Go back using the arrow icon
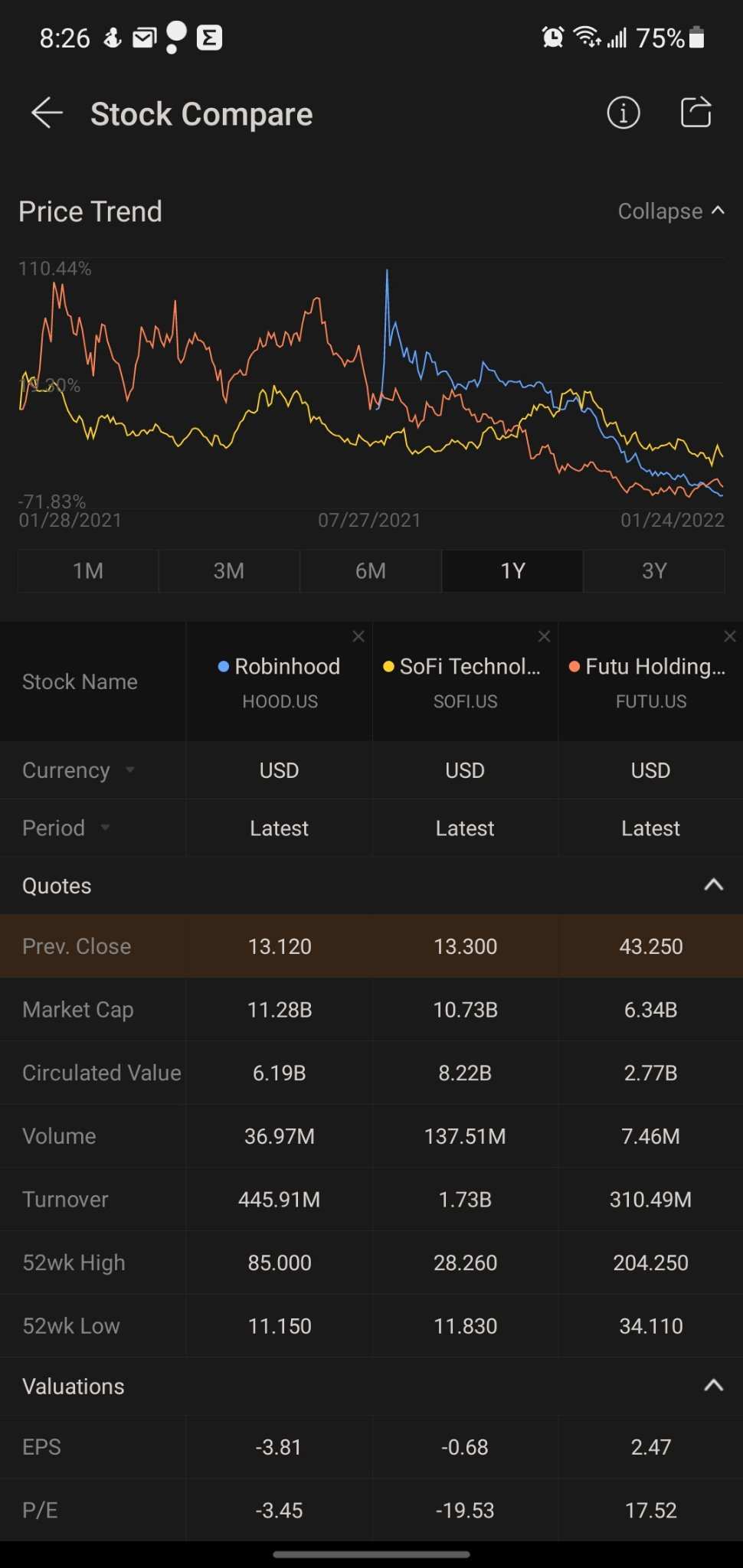Image resolution: width=743 pixels, height=1568 pixels. [47, 113]
